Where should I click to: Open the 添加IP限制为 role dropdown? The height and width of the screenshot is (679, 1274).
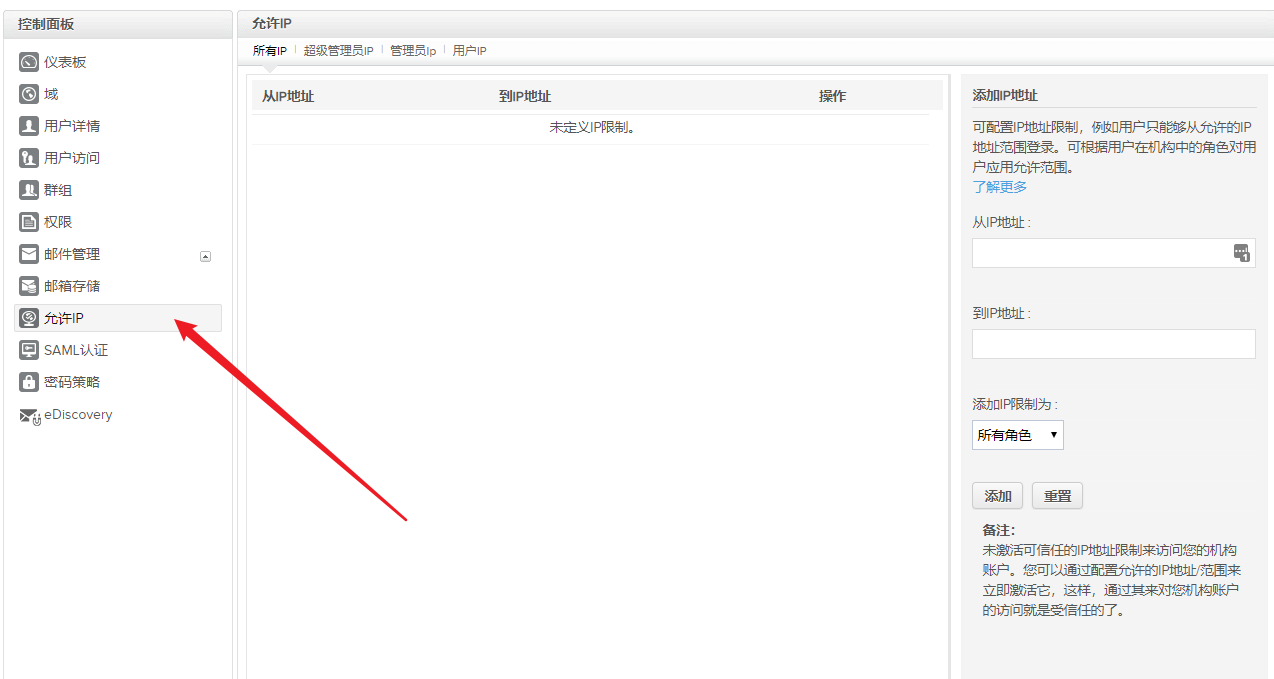point(1018,435)
